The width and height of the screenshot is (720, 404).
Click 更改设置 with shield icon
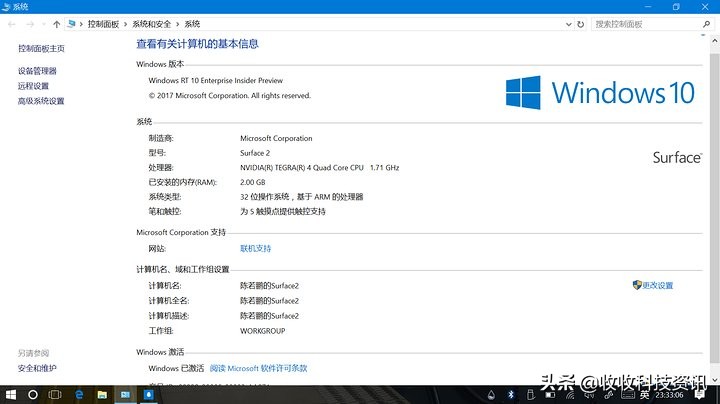(x=653, y=285)
